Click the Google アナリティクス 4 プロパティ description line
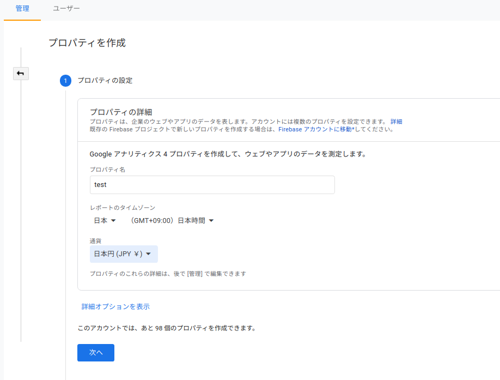500x380 pixels. coord(228,154)
